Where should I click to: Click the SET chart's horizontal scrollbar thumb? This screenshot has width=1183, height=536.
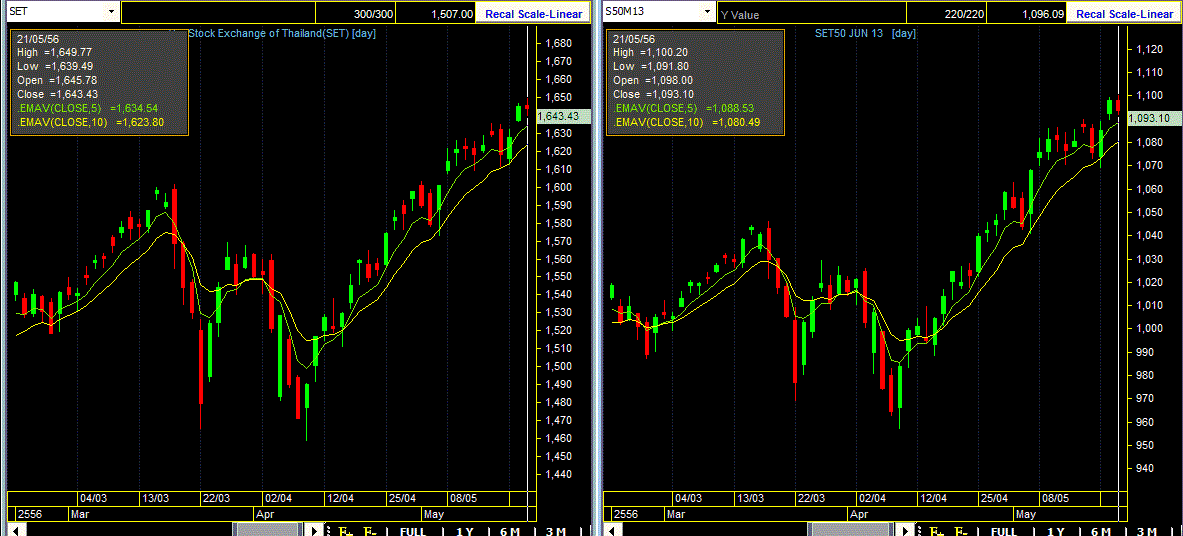268,530
